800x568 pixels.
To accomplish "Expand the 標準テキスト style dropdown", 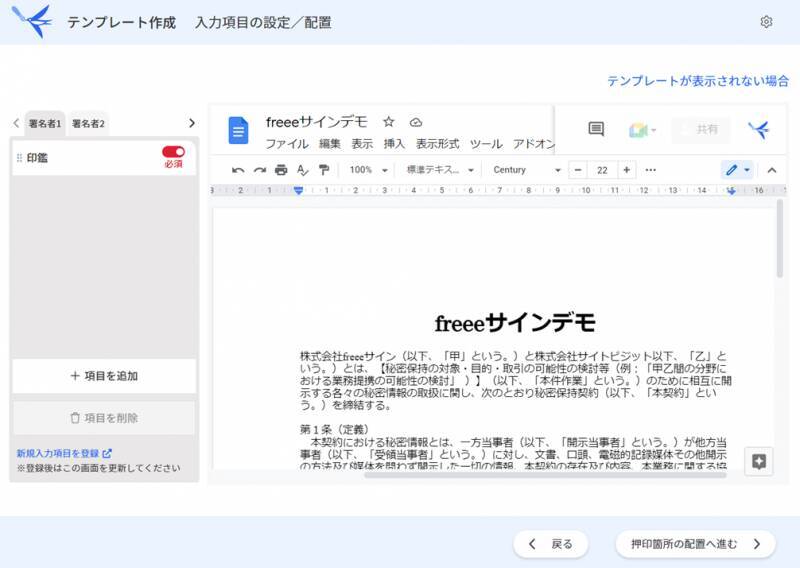I will (440, 170).
